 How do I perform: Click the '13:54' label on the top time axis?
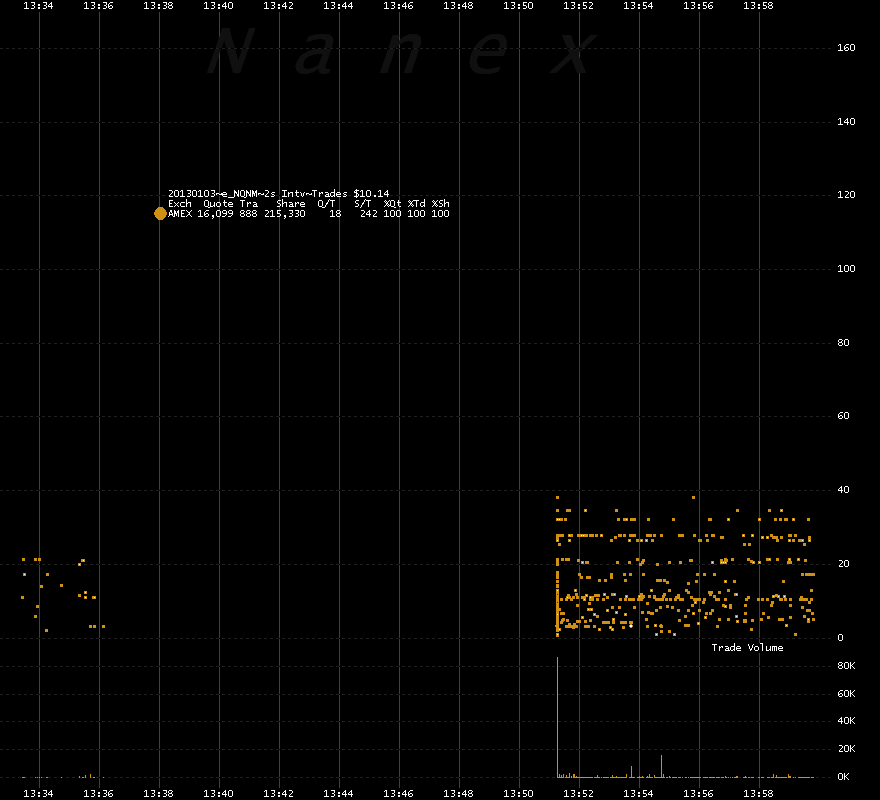638,6
